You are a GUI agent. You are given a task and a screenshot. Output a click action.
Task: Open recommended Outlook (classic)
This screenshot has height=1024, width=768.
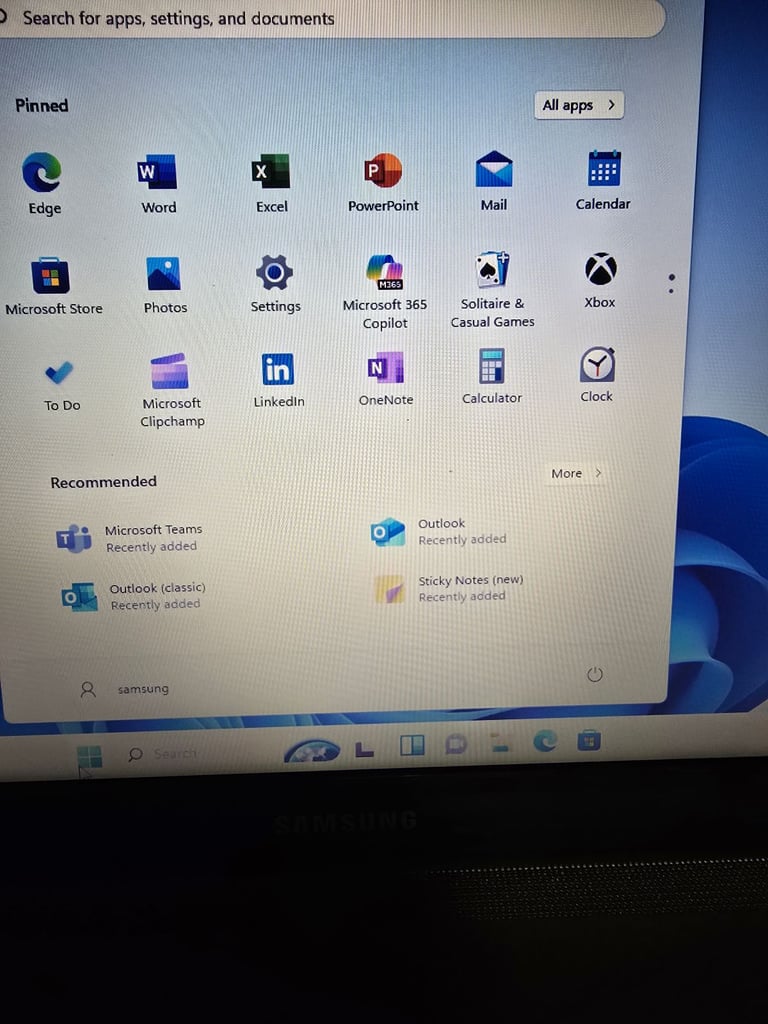[133, 596]
